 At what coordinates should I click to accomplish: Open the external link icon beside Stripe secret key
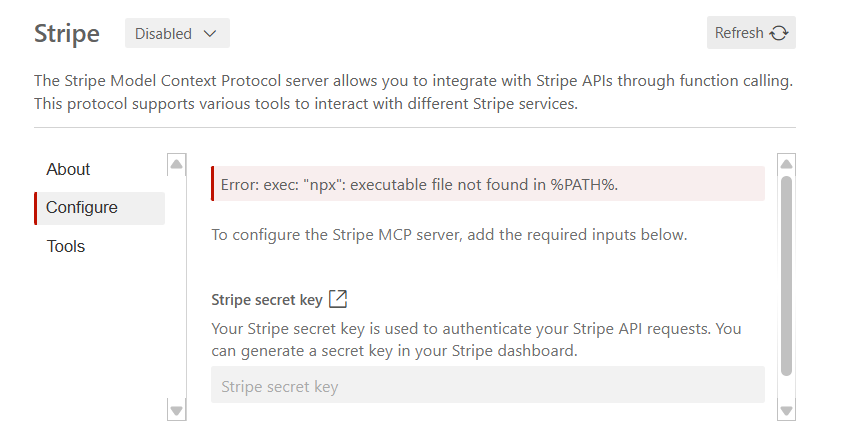(338, 299)
